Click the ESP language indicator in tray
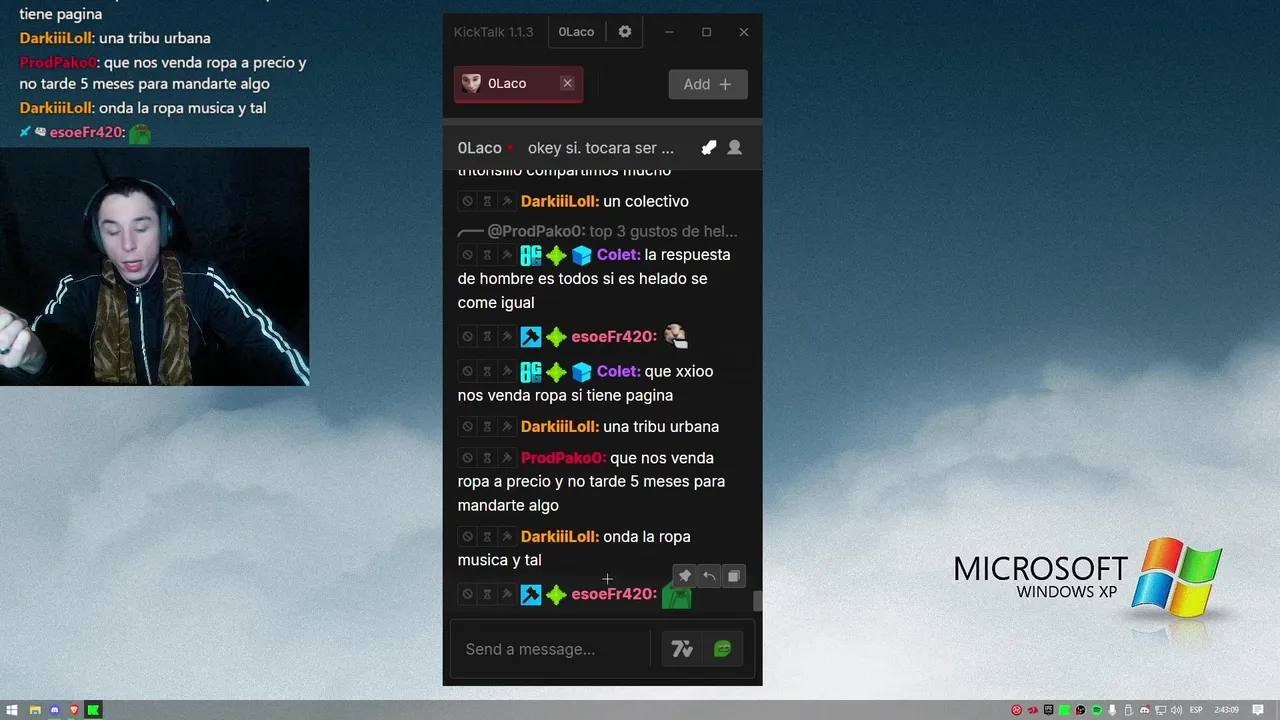The width and height of the screenshot is (1280, 720). (1196, 710)
